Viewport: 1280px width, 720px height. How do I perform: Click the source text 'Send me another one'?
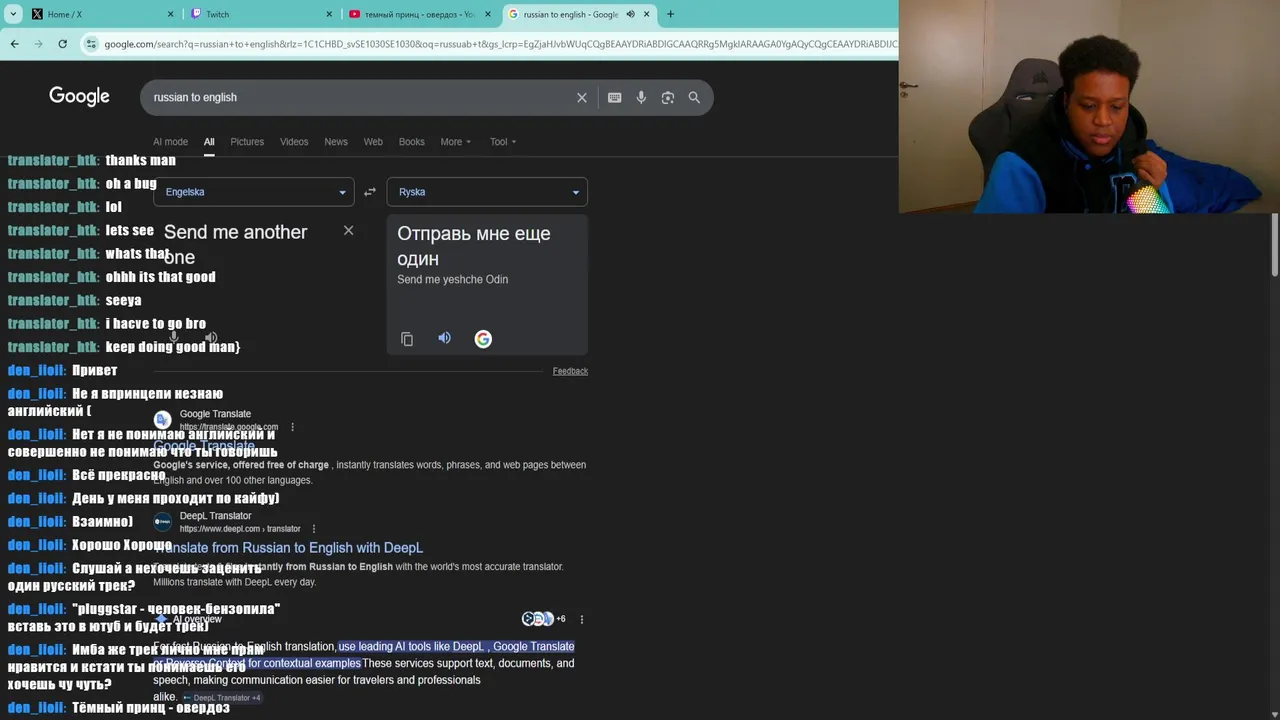click(235, 244)
